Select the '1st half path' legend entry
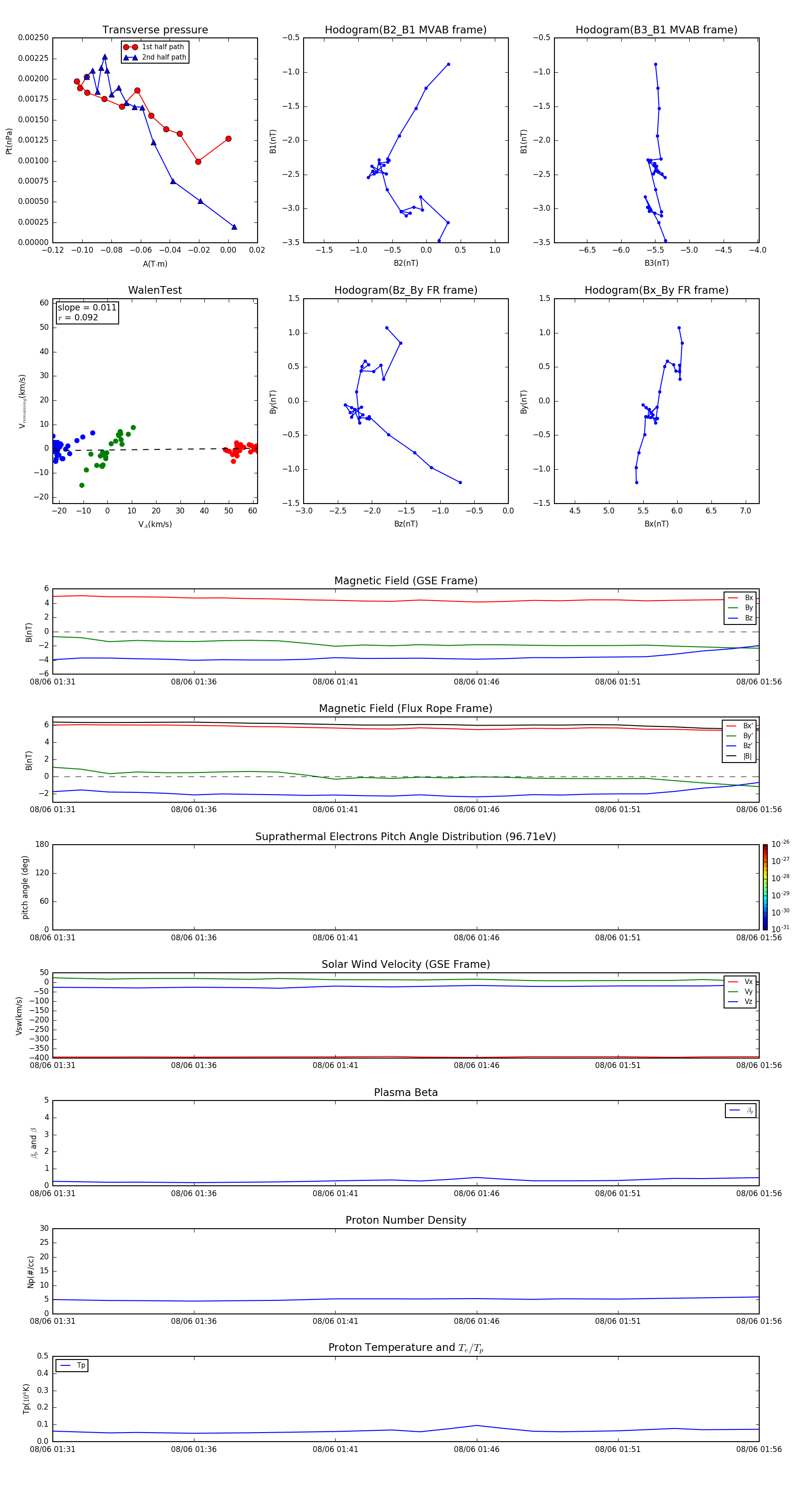Viewport: 812px width, 1489px height. [x=154, y=47]
